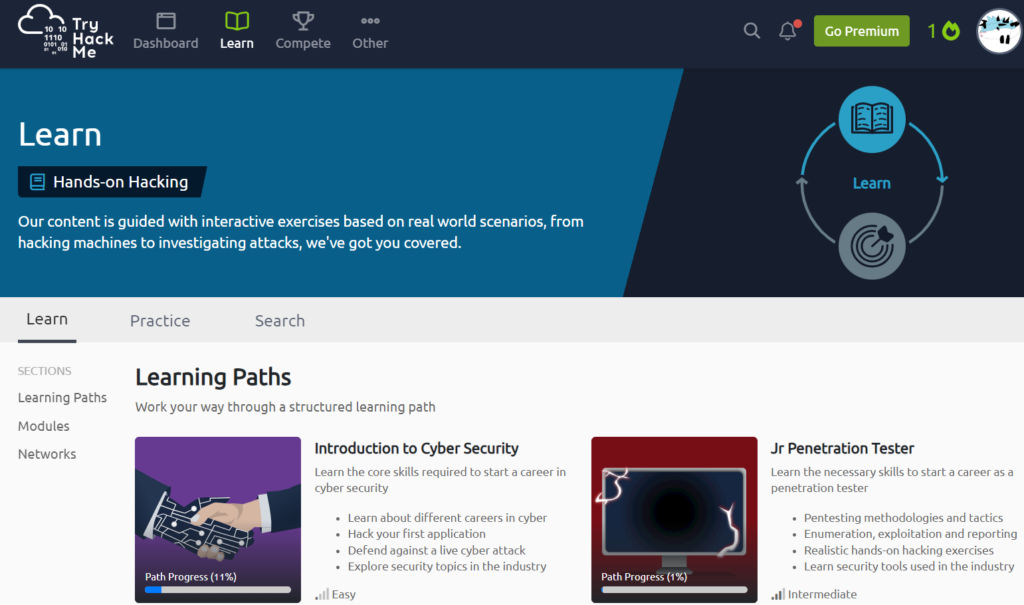Click the Dashboard window icon
Viewport: 1024px width, 605px height.
coord(166,21)
